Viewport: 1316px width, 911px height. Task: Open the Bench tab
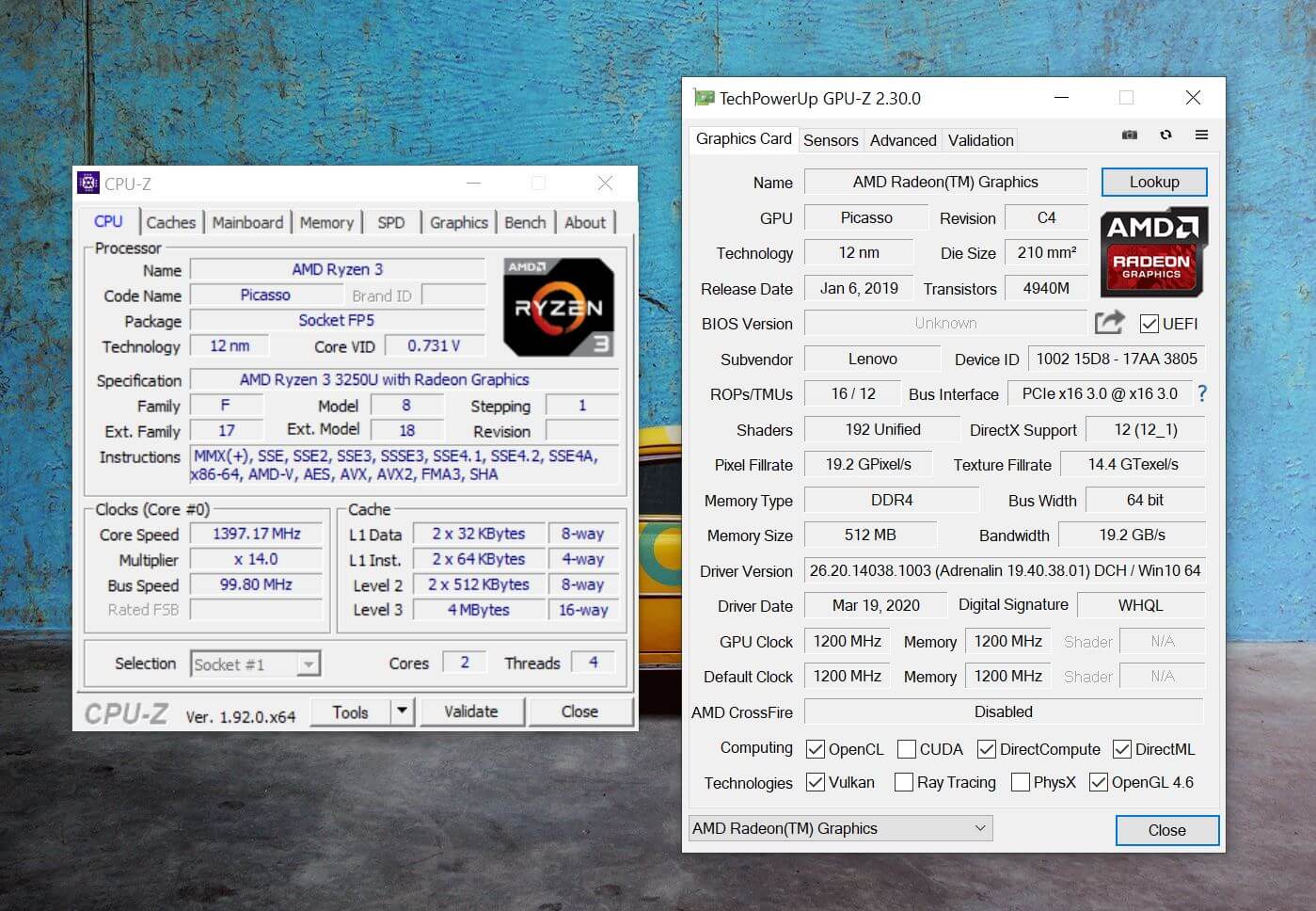(525, 222)
